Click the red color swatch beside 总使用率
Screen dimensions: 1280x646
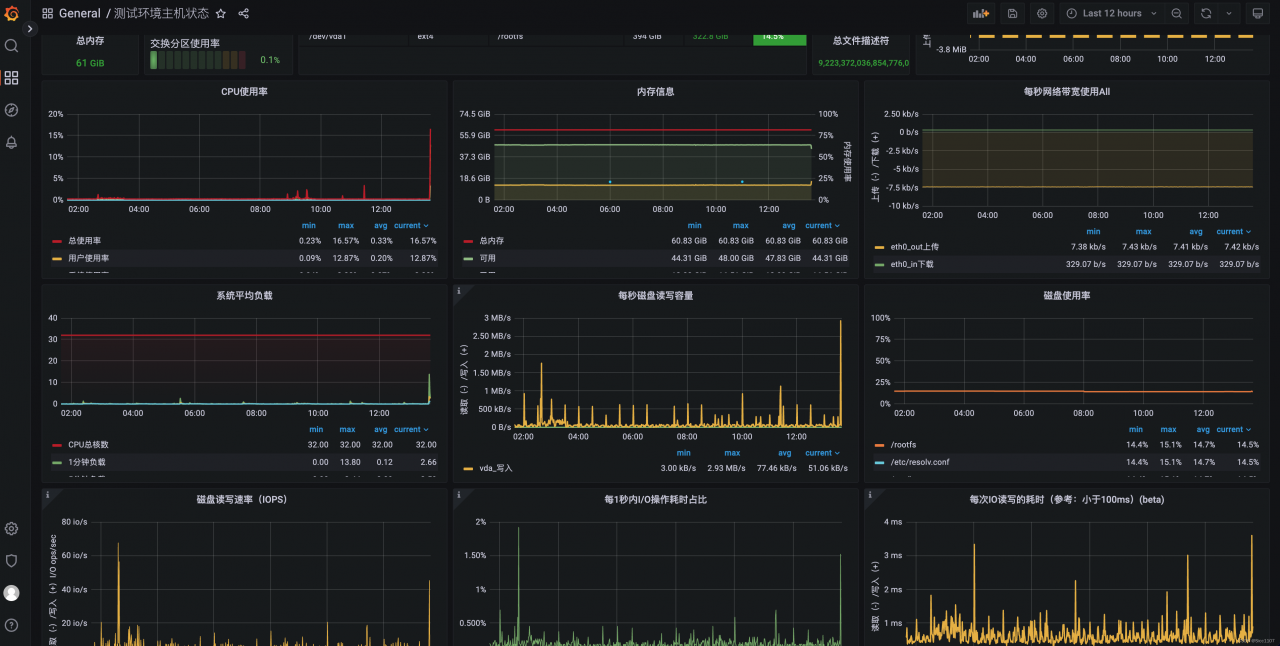click(57, 241)
